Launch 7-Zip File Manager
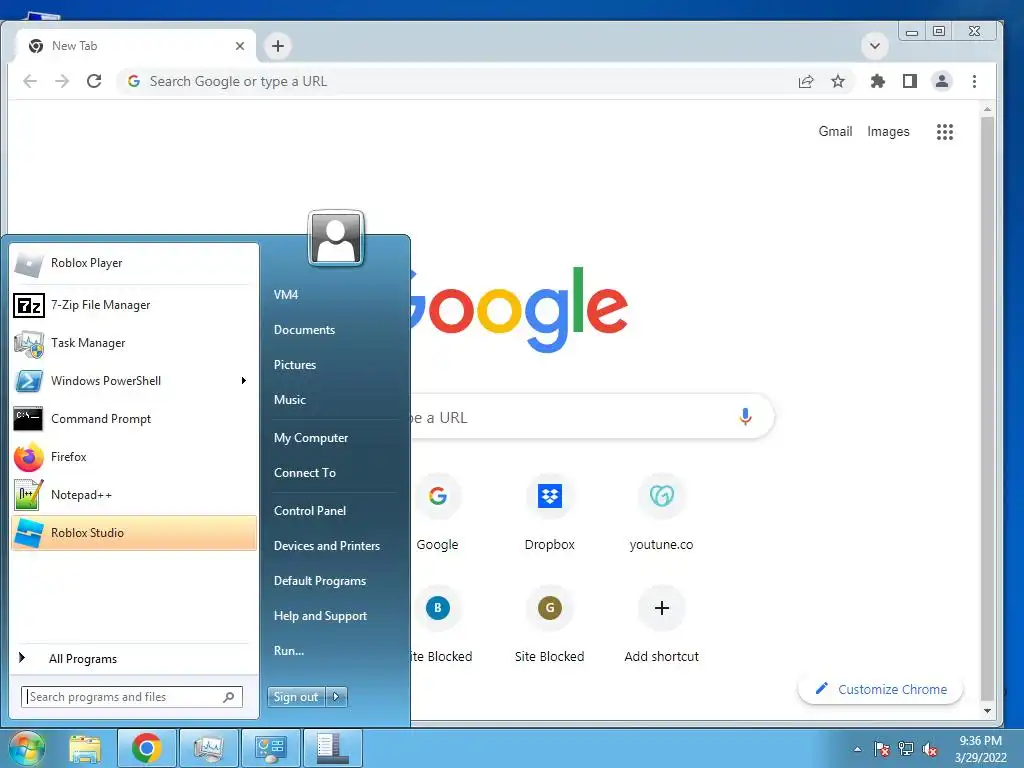The image size is (1024, 768). 134,305
